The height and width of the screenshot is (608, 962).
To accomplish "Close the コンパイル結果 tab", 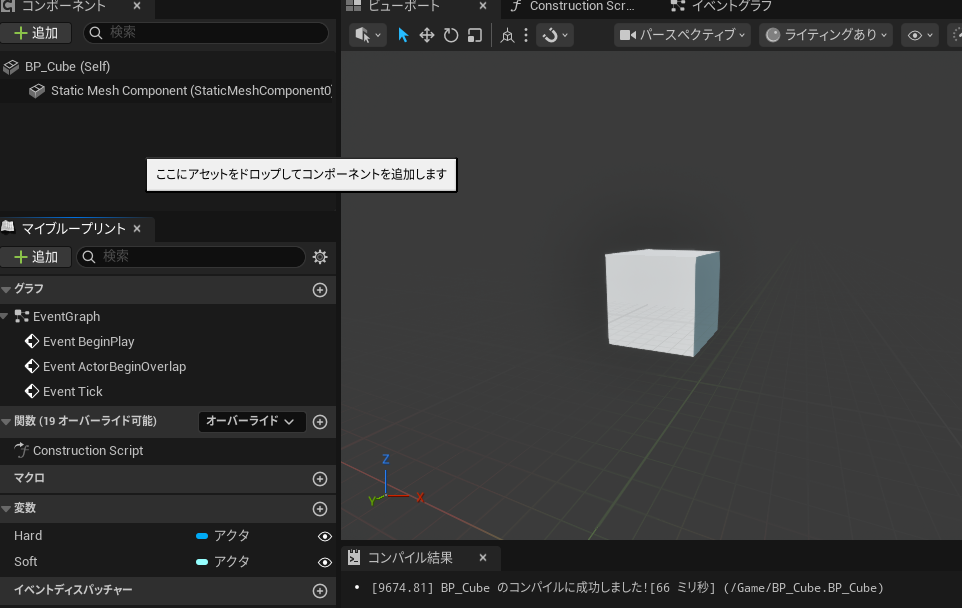I will coord(483,557).
